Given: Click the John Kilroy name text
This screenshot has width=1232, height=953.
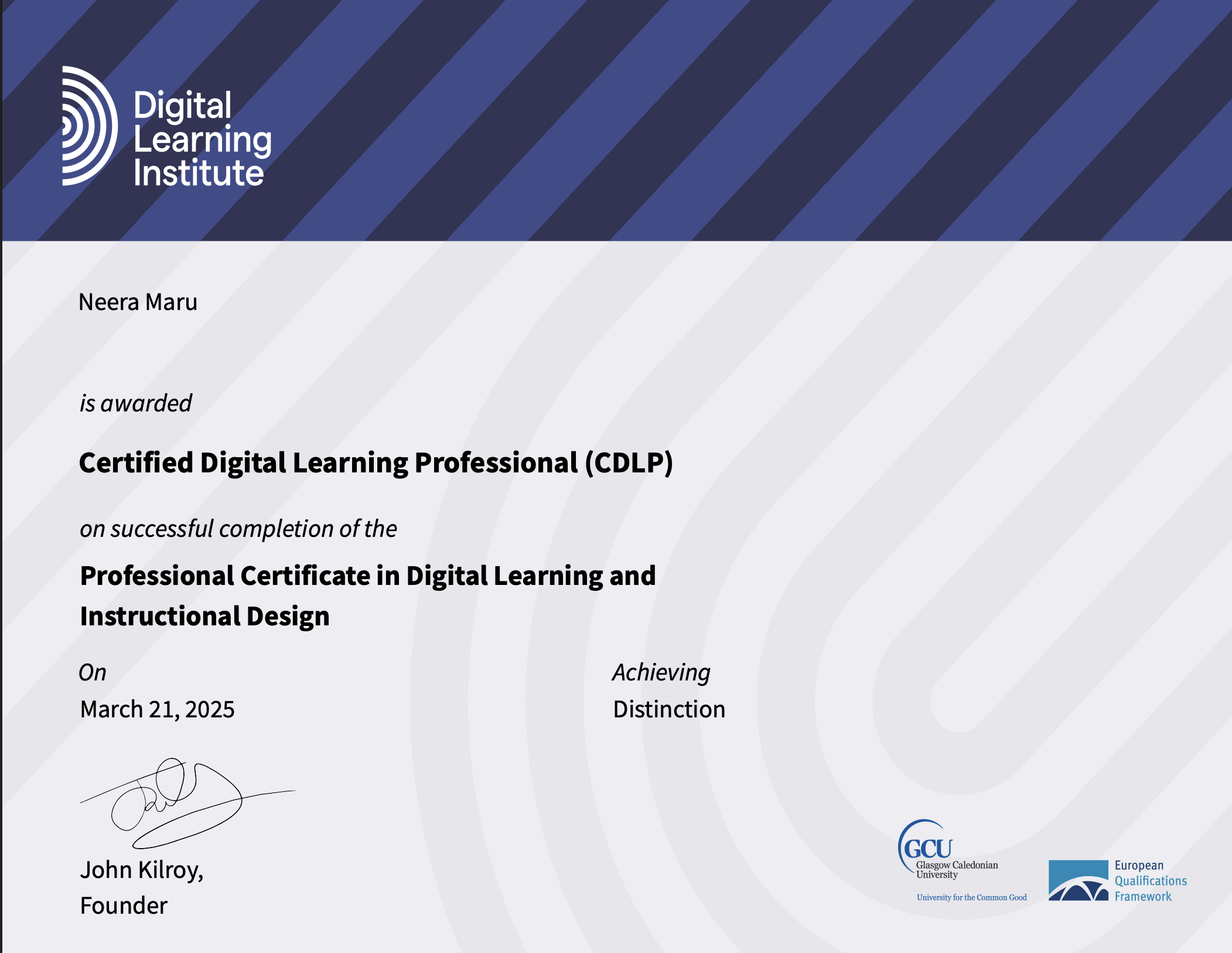Looking at the screenshot, I should [141, 870].
